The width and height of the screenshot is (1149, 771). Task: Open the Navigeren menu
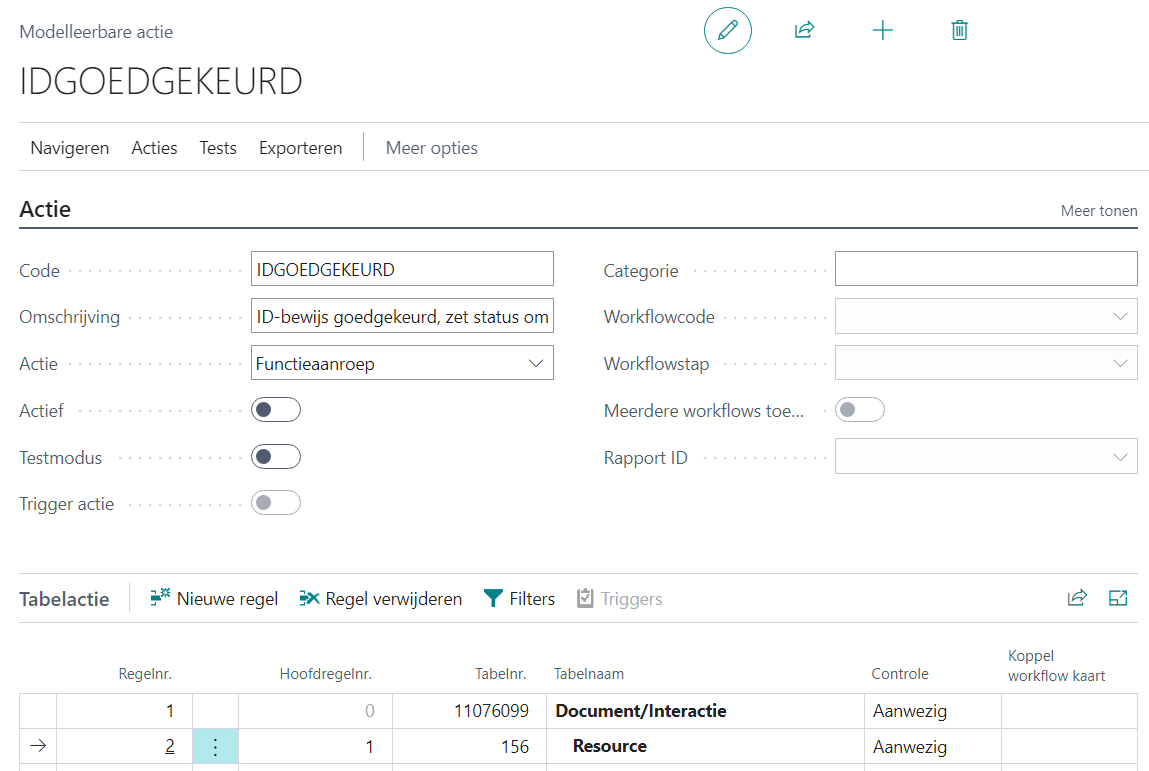coord(69,148)
